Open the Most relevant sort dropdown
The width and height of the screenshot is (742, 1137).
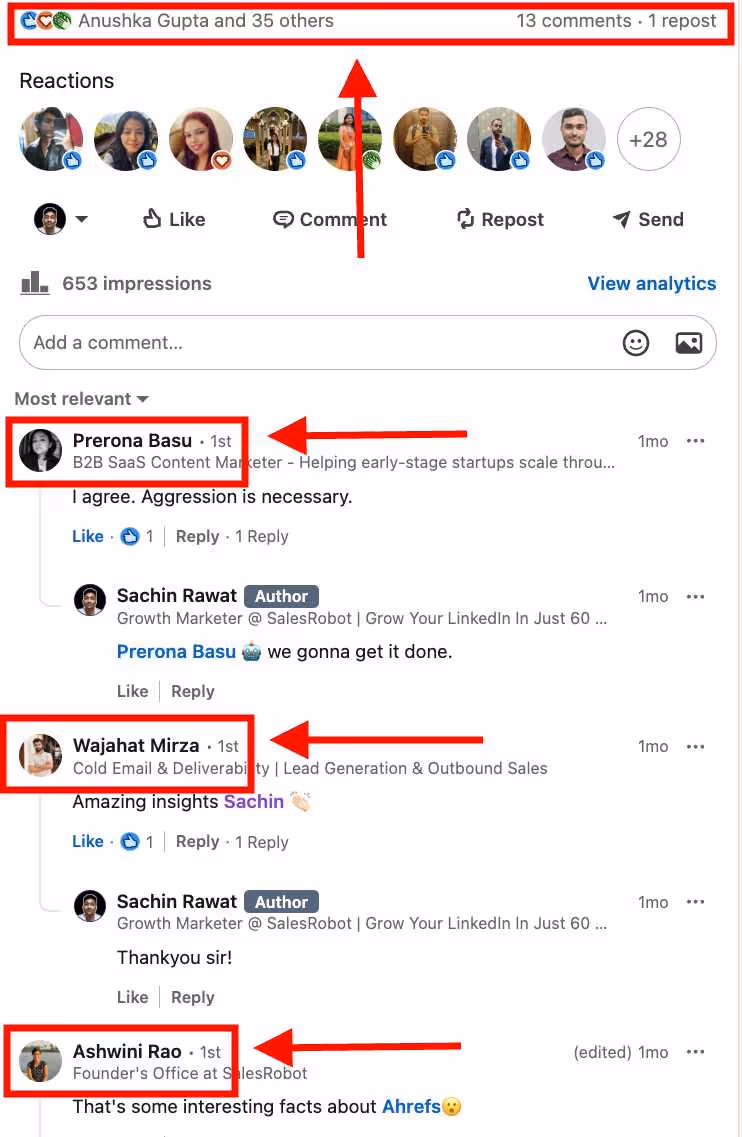pyautogui.click(x=80, y=398)
